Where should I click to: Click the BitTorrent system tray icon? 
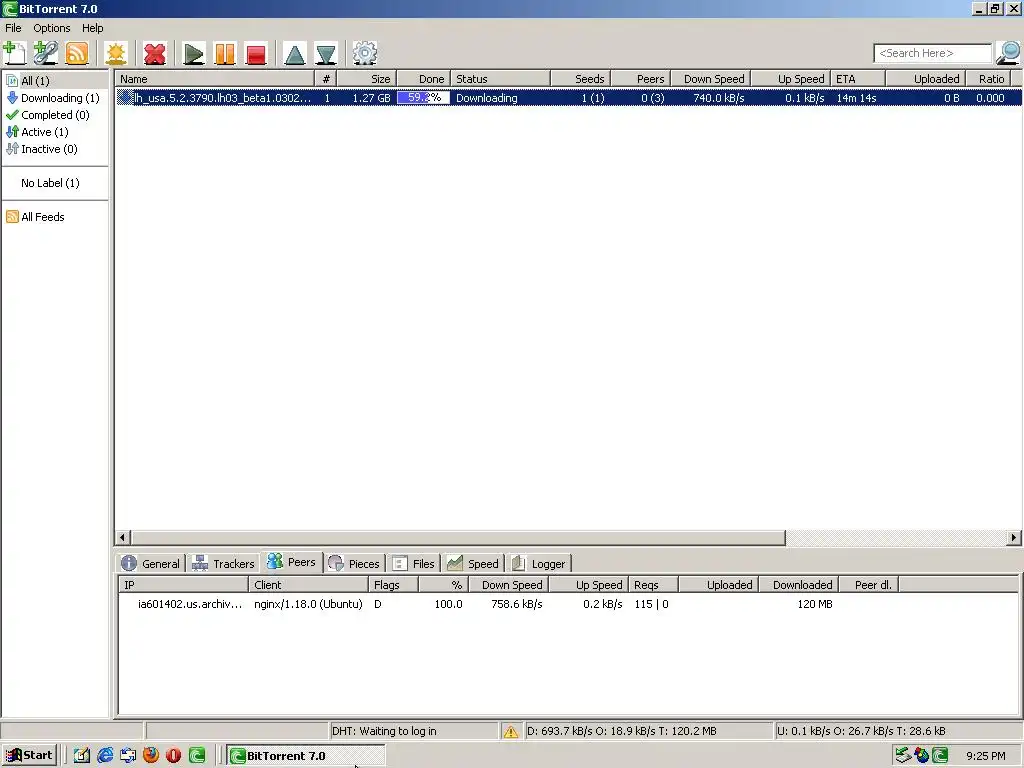point(940,756)
